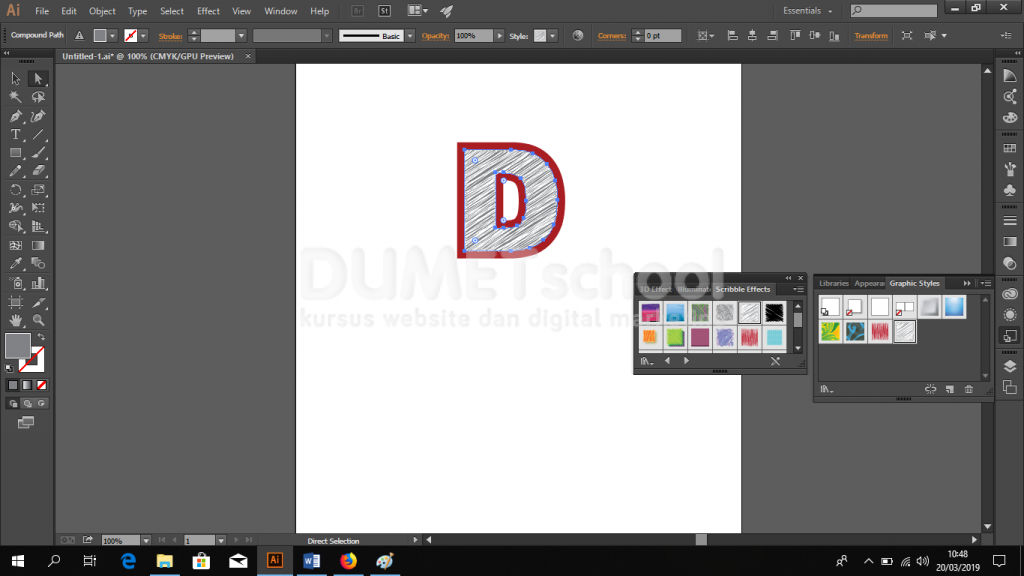Expand the Opacity value arrow
1024x576 pixels.
[x=500, y=36]
